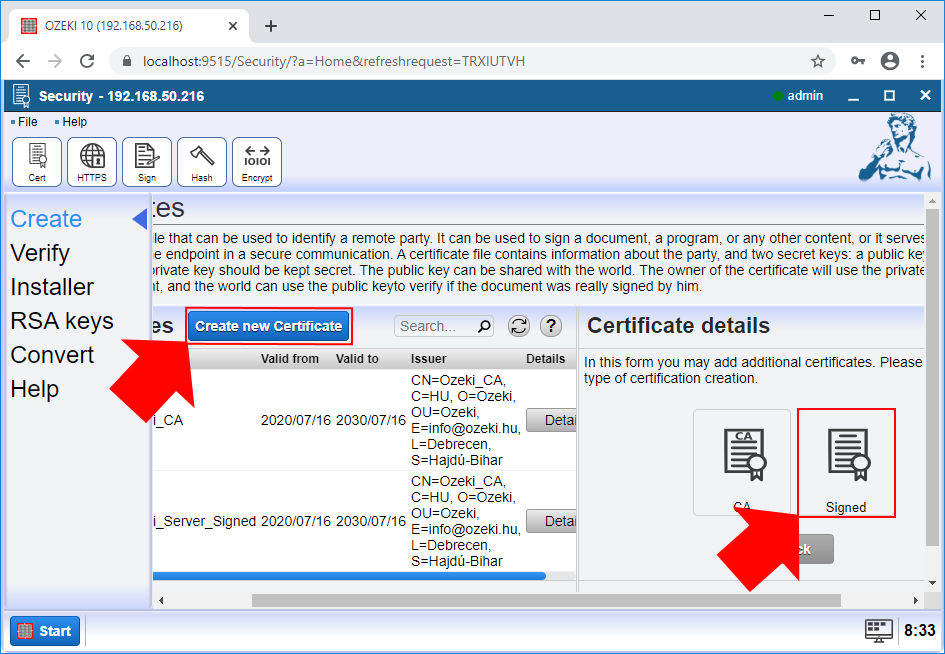Open the browser saved passwords key icon
This screenshot has height=654, width=945.
click(x=858, y=61)
